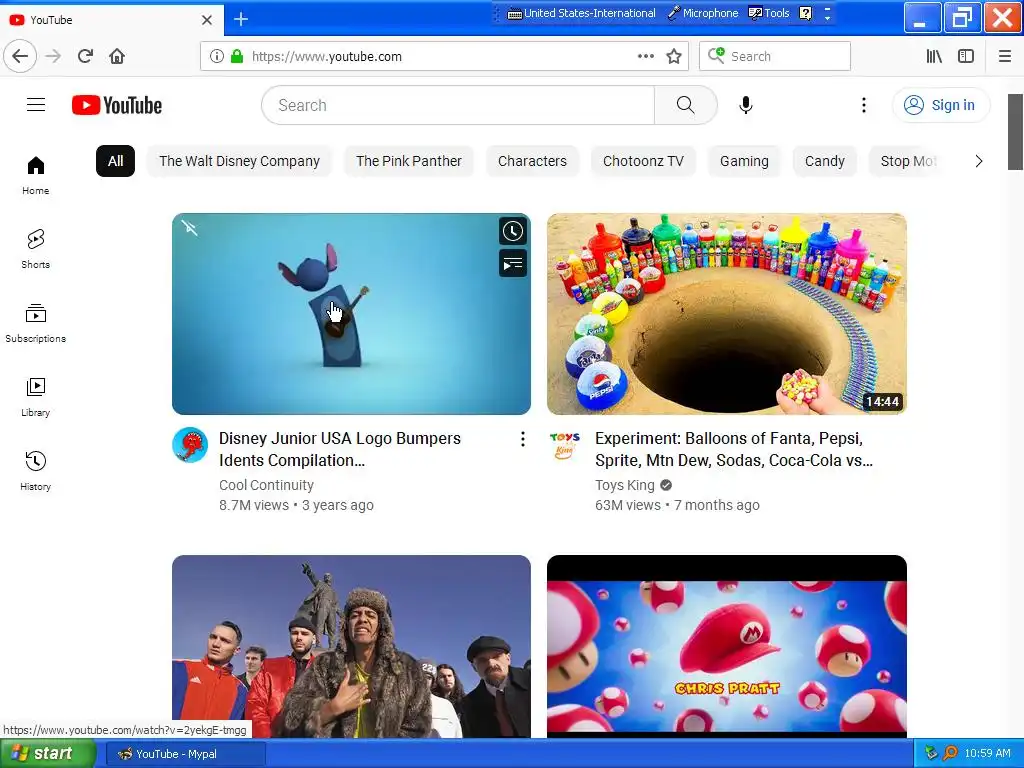Click the language bar help icon
The width and height of the screenshot is (1024, 768).
[806, 13]
